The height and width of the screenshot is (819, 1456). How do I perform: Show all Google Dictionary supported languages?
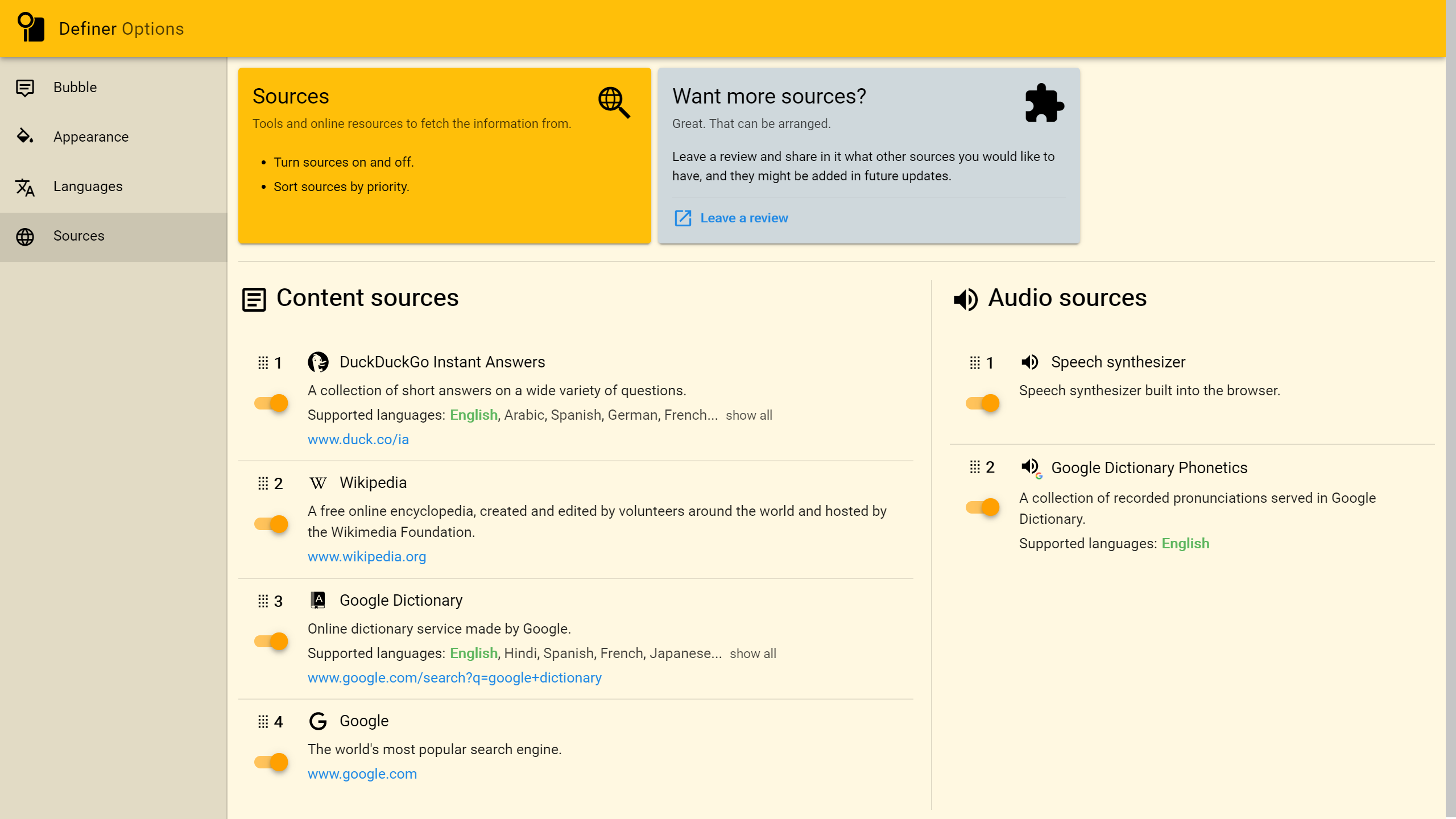pyautogui.click(x=752, y=654)
